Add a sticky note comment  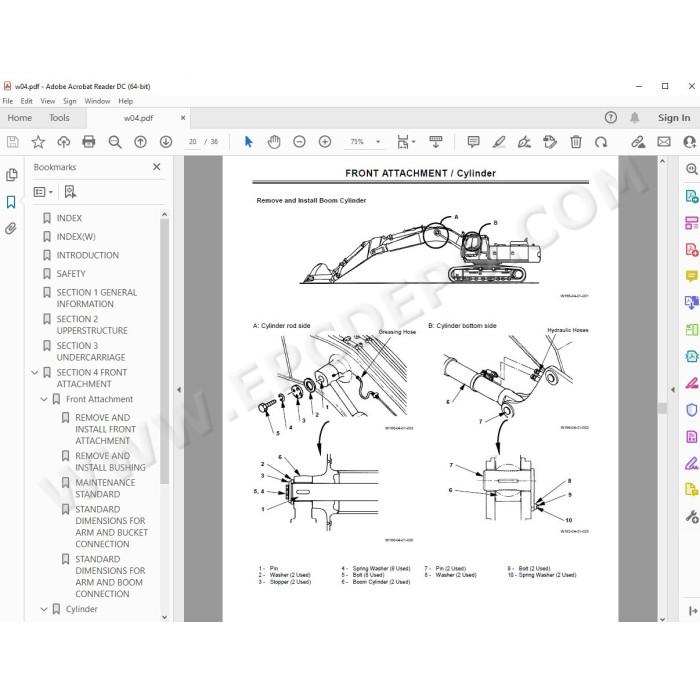pyautogui.click(x=473, y=142)
